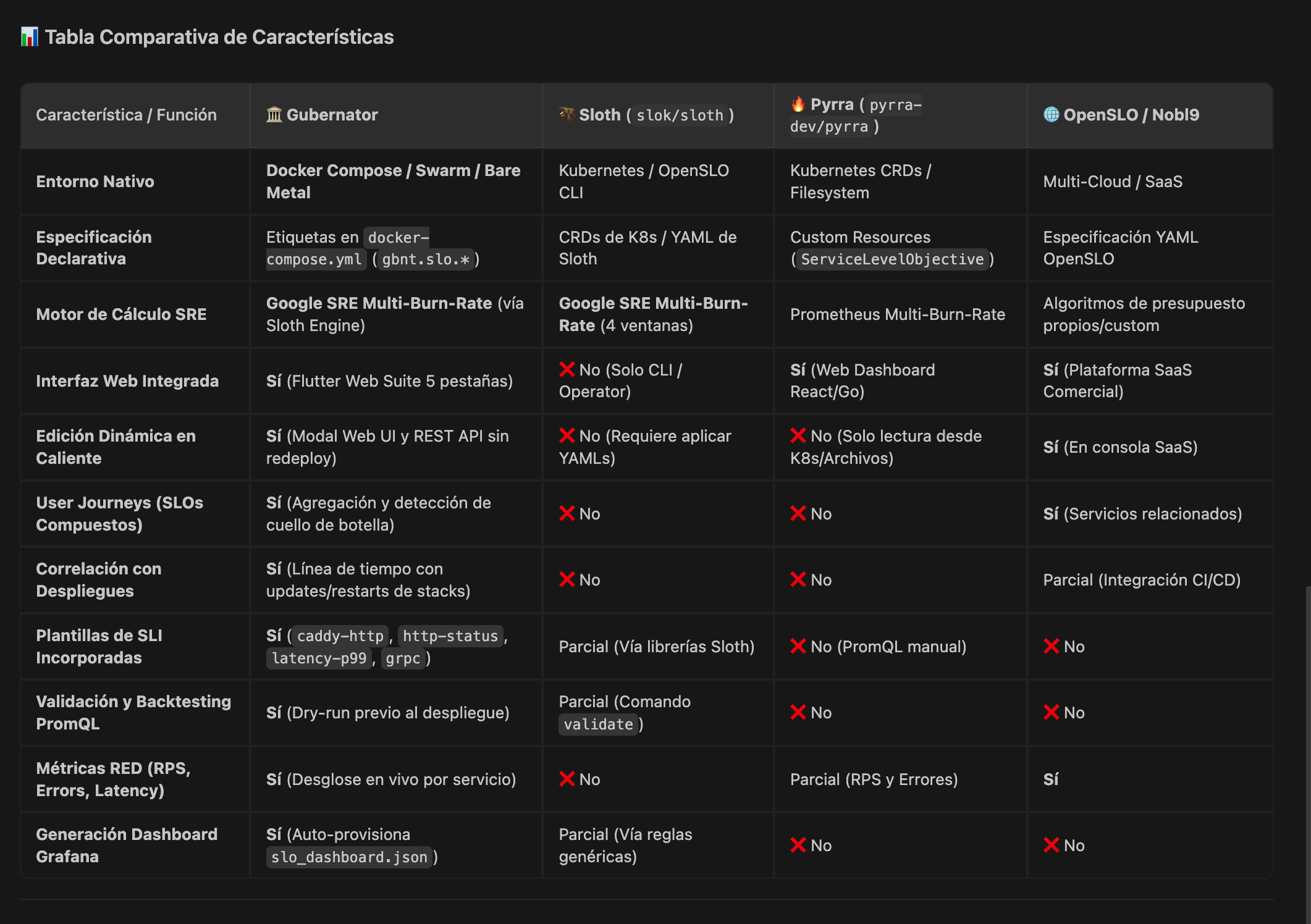Click the fire emoji in the Pyrra header
The height and width of the screenshot is (924, 1311).
[x=798, y=104]
